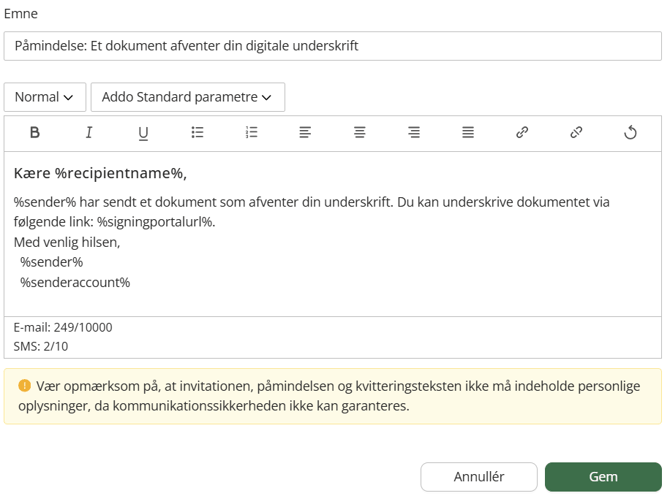Click the %signingportalurl% placeholder text
Screen dimensions: 670x504
[x=156, y=222]
